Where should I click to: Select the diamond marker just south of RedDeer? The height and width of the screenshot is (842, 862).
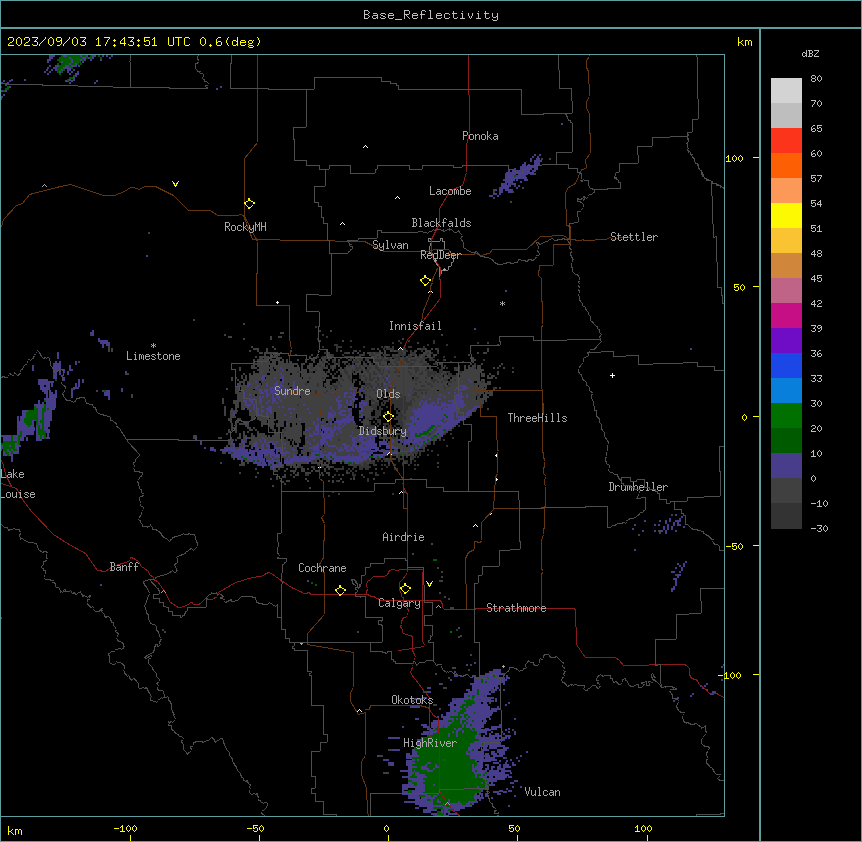click(x=426, y=281)
